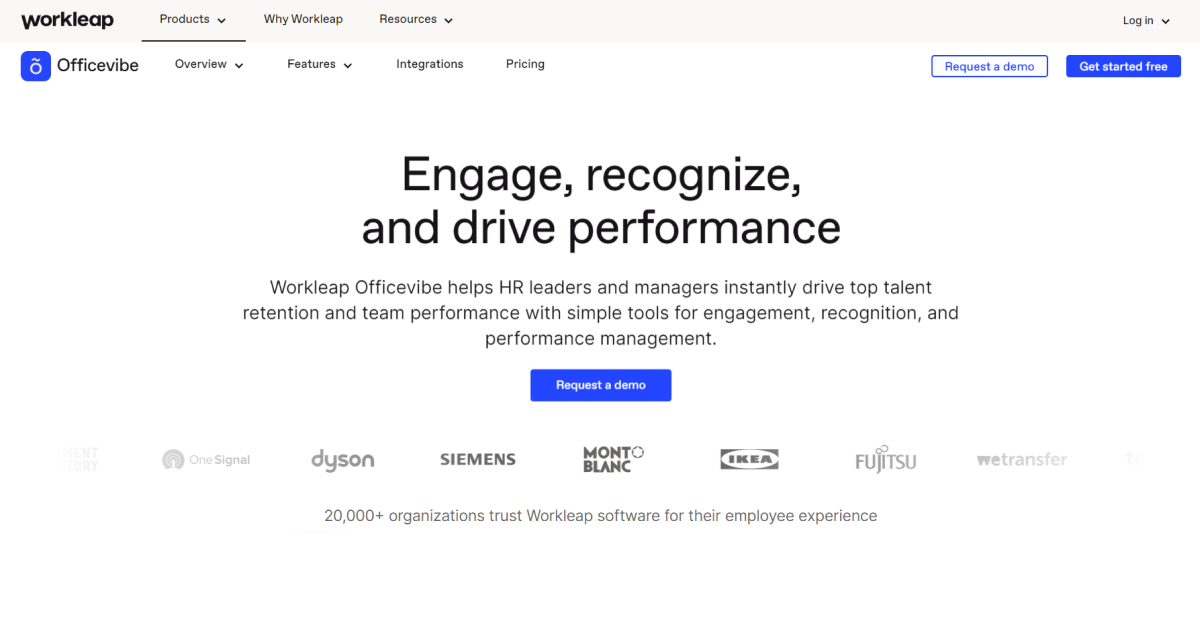Click the Officevibe blue logo icon

pyautogui.click(x=36, y=66)
